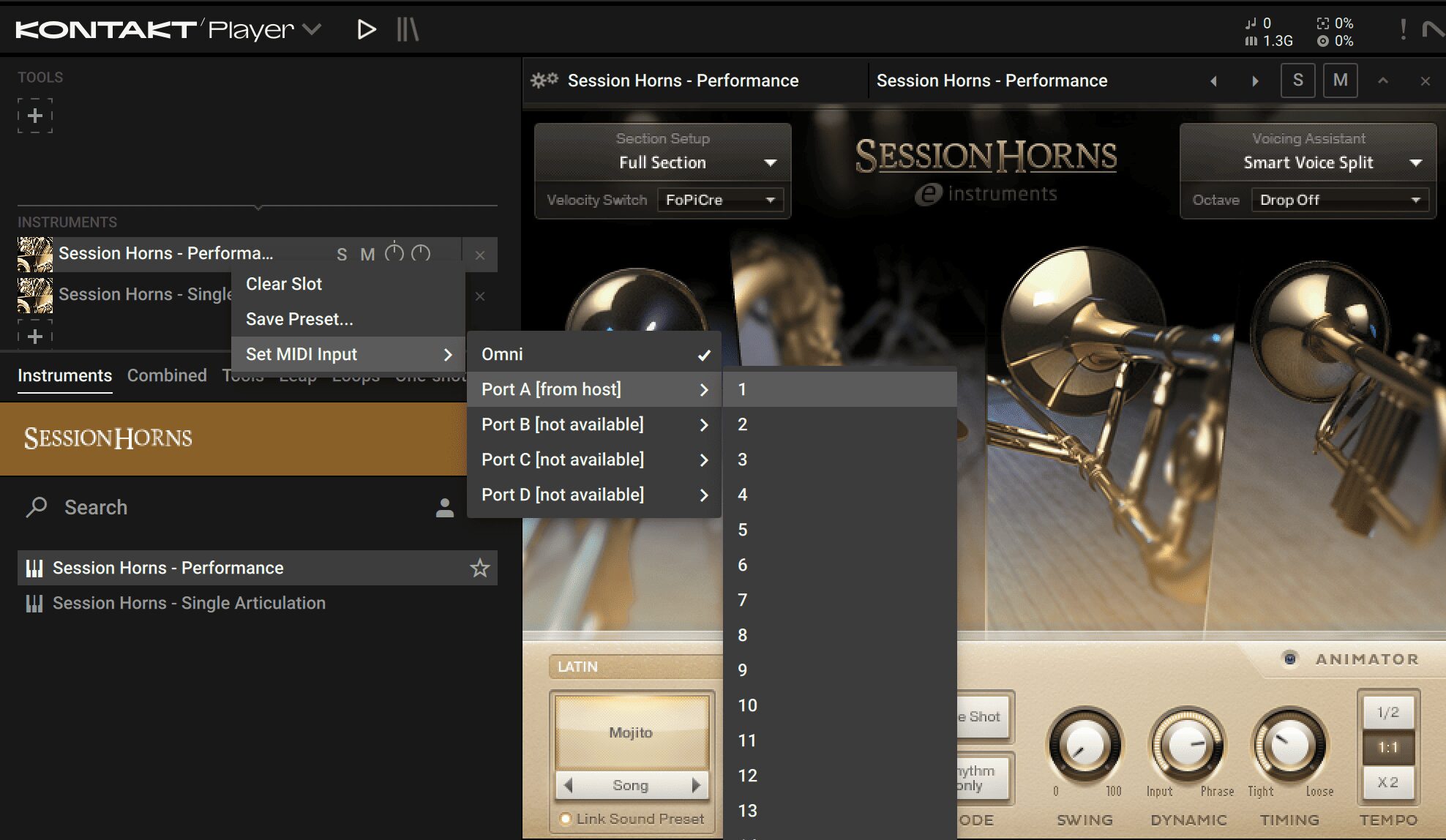Choose Save Preset menu entry
Screen dimensions: 1446x840
click(348, 319)
